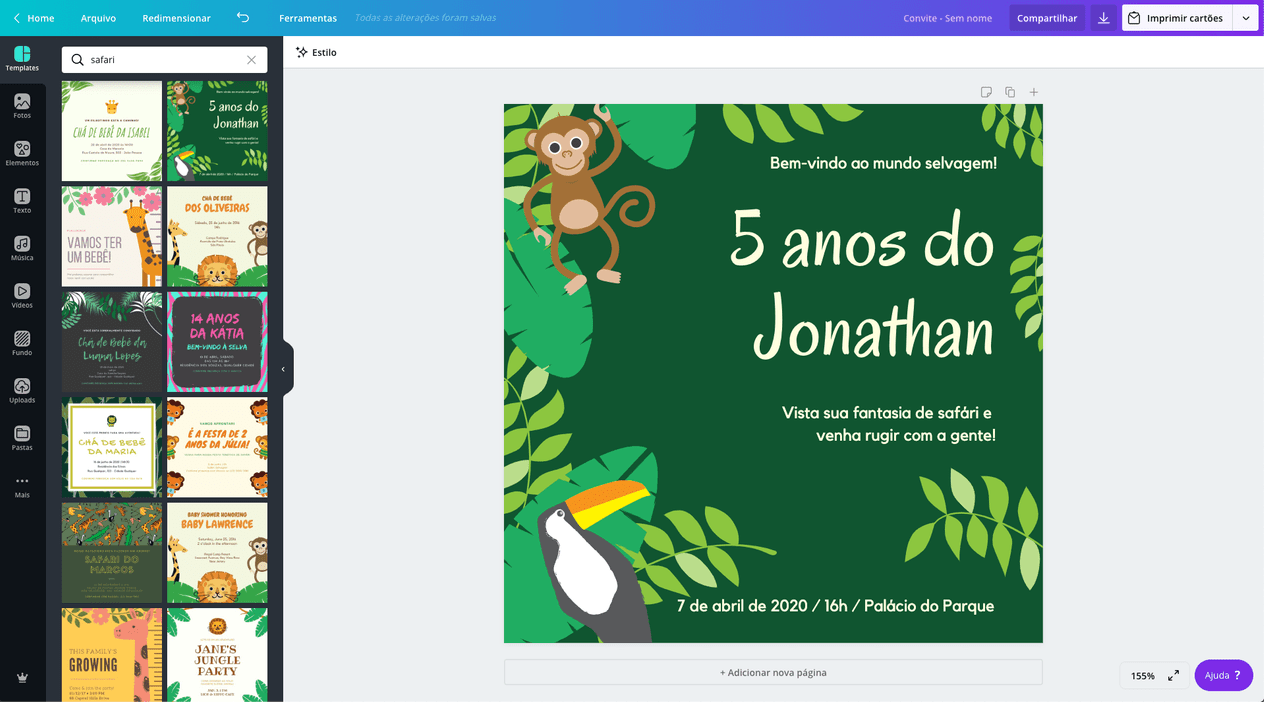Image resolution: width=1264 pixels, height=702 pixels.
Task: Select 14 anos da Kátia template
Action: 217,342
